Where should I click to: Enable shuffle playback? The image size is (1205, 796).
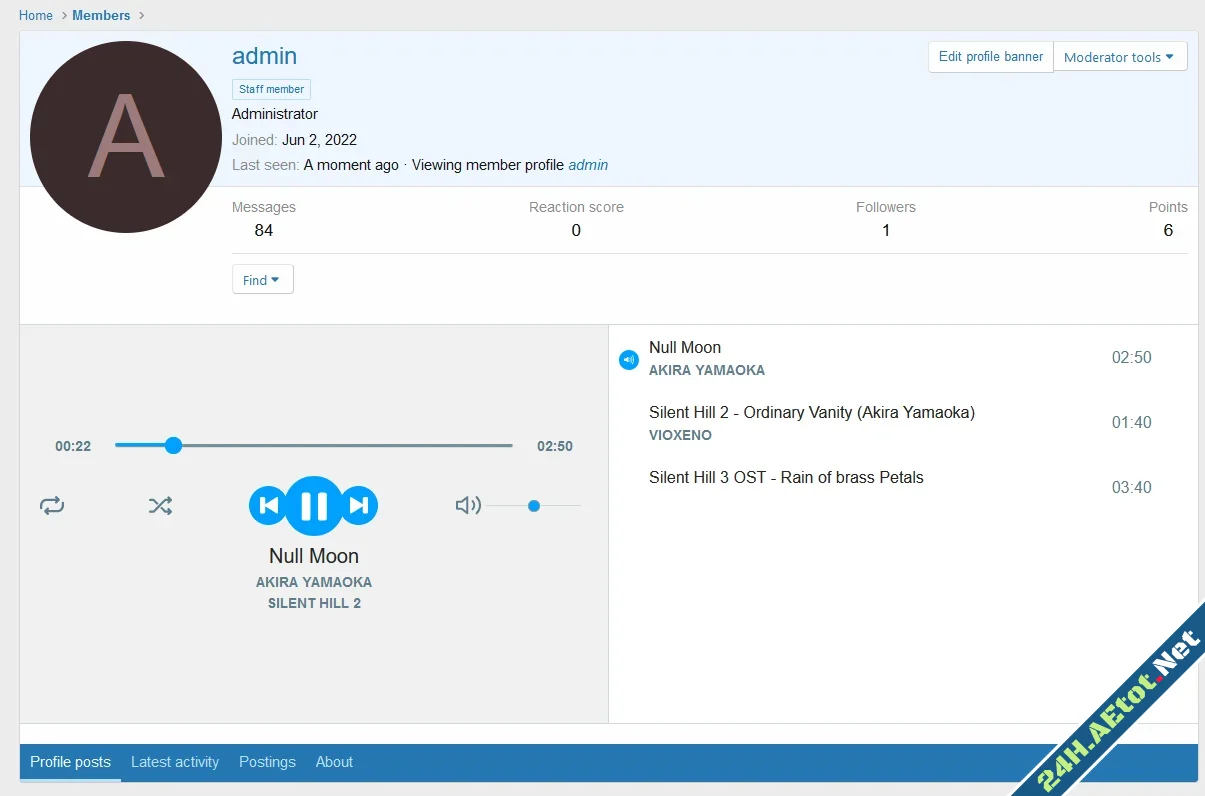pos(160,505)
